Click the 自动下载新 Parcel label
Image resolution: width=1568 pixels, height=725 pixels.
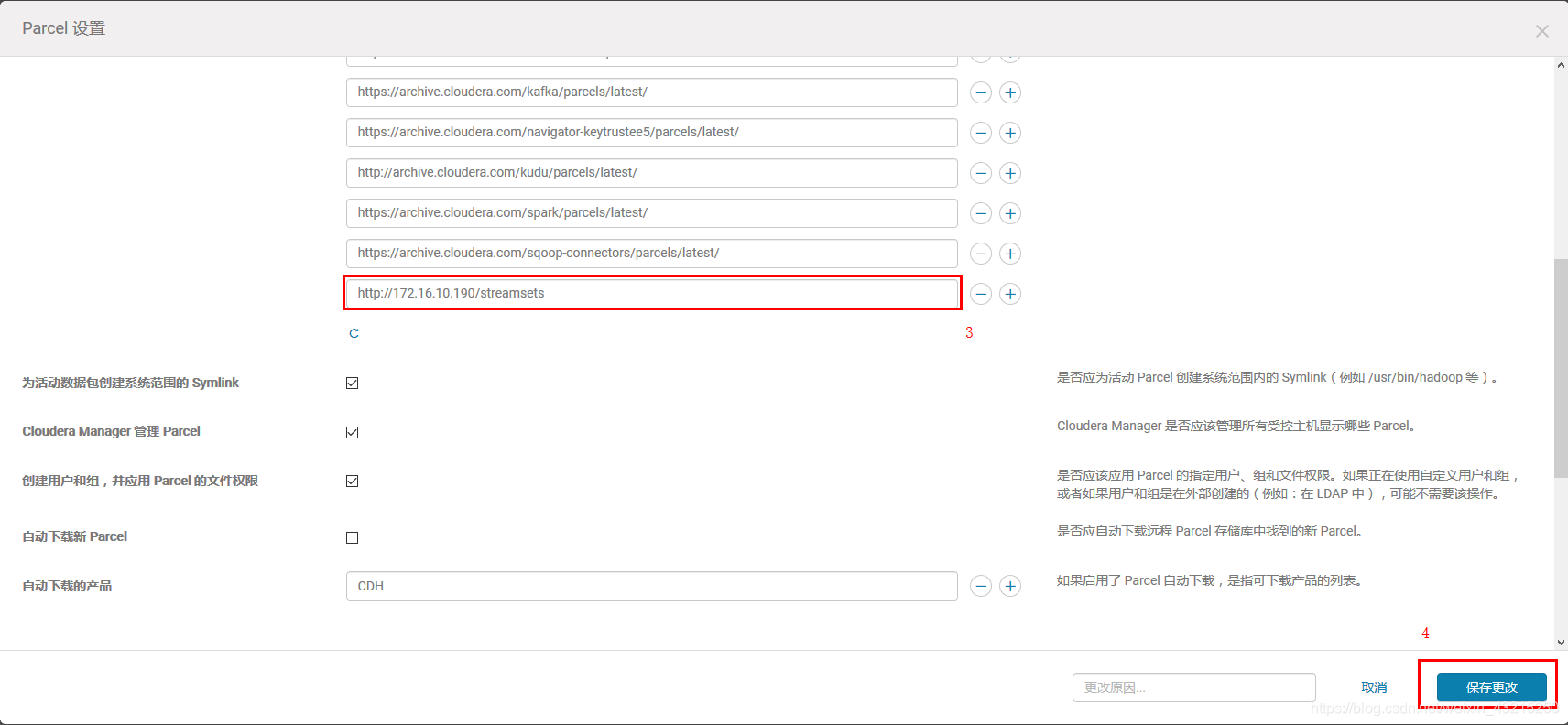click(74, 536)
